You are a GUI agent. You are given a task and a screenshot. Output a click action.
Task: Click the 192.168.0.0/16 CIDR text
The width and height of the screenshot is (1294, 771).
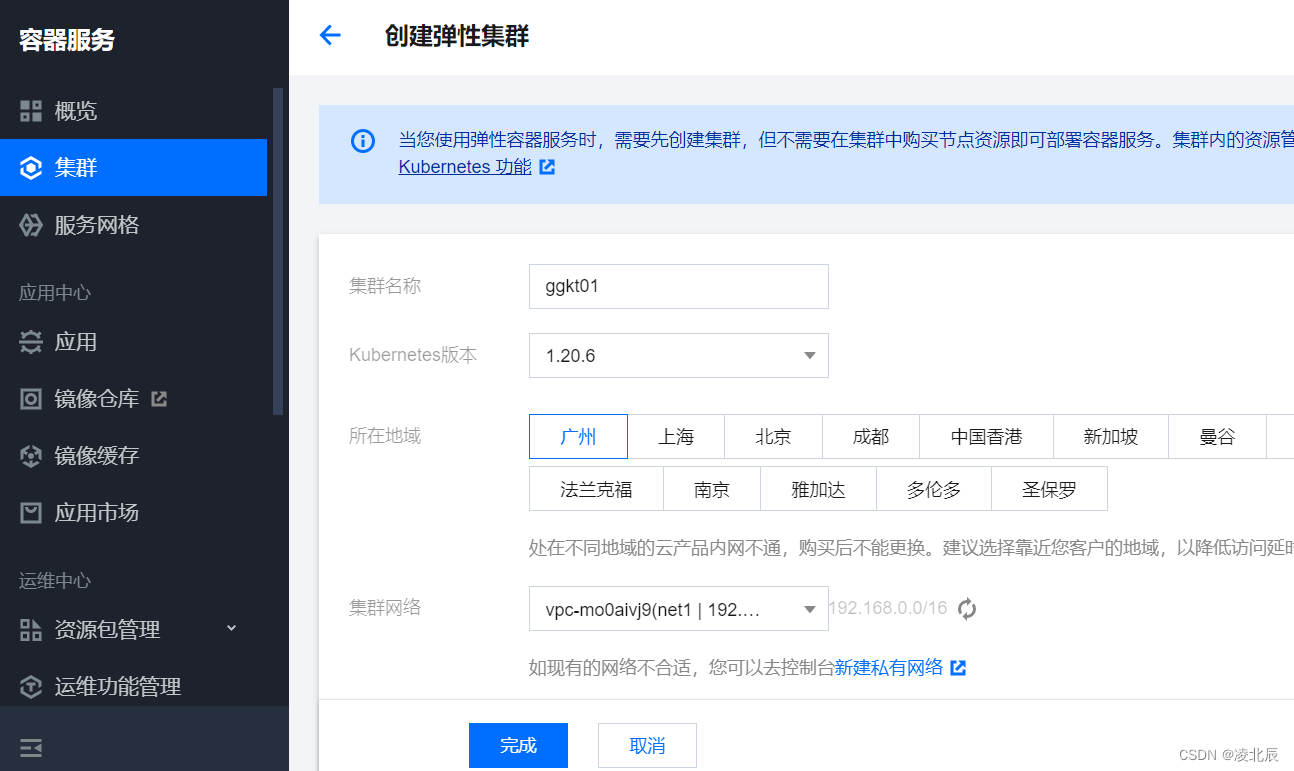(888, 608)
